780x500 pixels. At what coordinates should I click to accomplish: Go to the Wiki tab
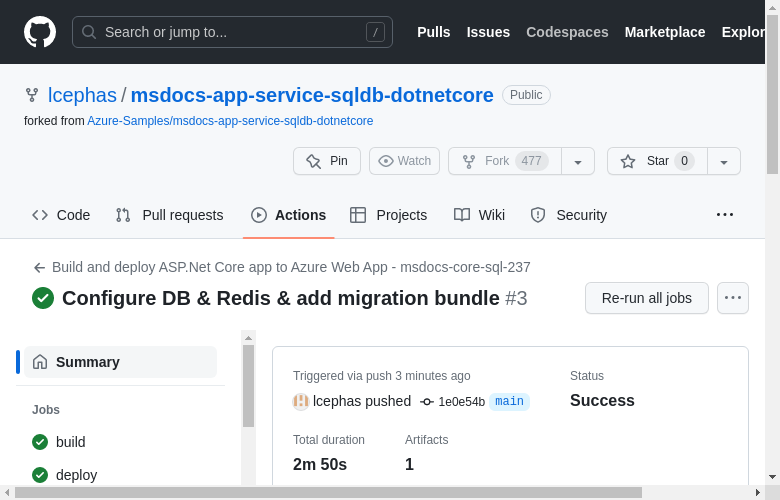coord(480,215)
